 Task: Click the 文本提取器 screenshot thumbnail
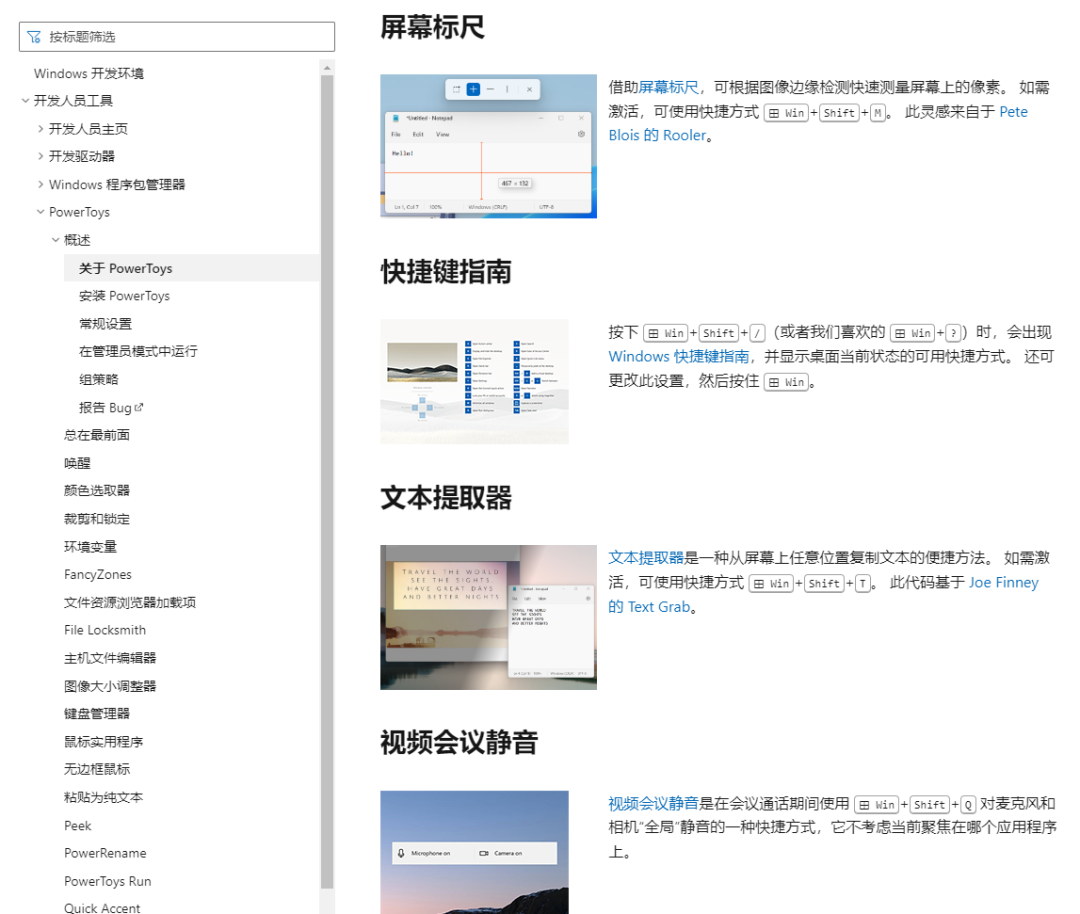click(488, 617)
